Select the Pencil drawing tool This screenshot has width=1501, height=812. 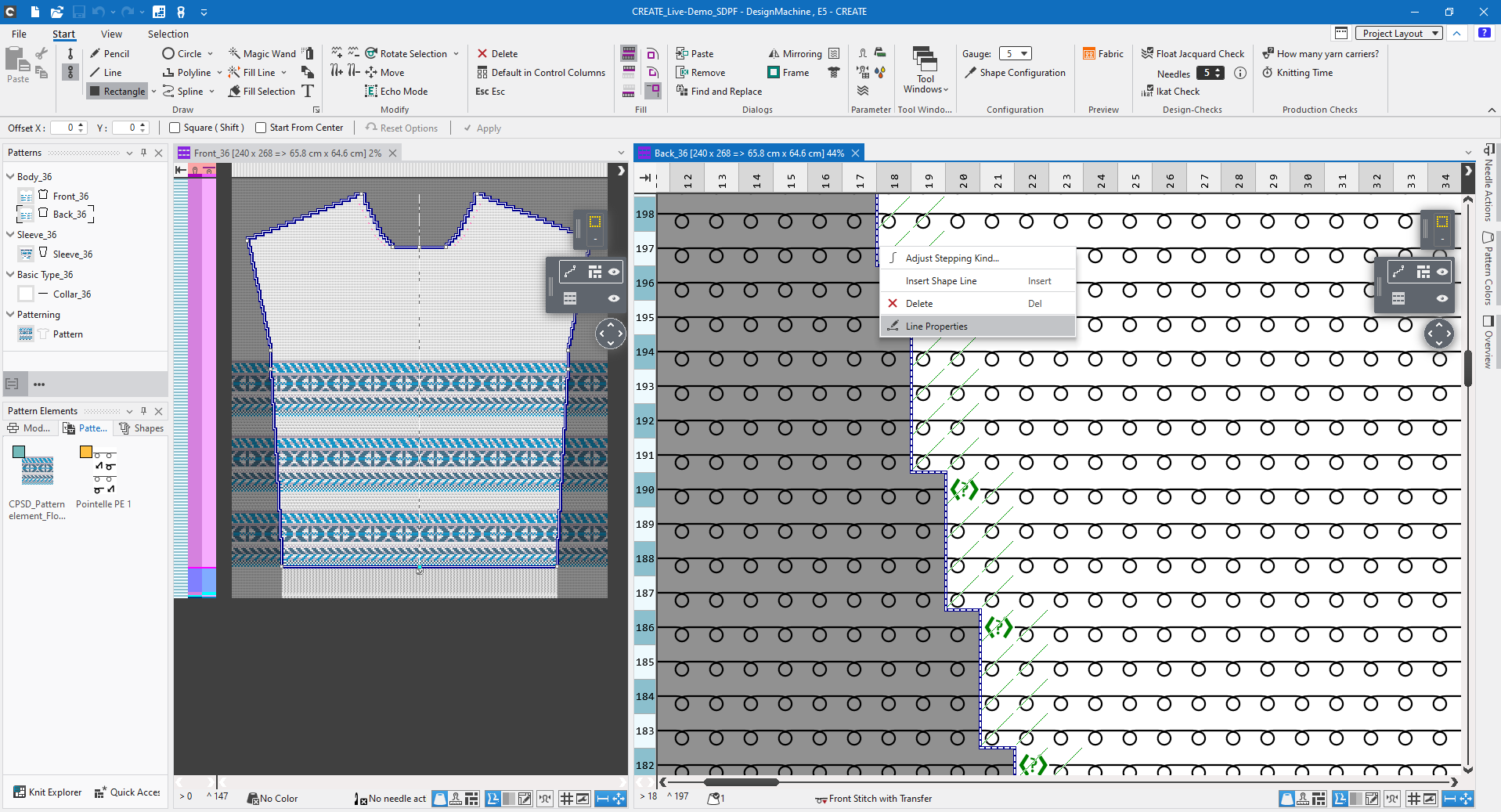tap(109, 53)
